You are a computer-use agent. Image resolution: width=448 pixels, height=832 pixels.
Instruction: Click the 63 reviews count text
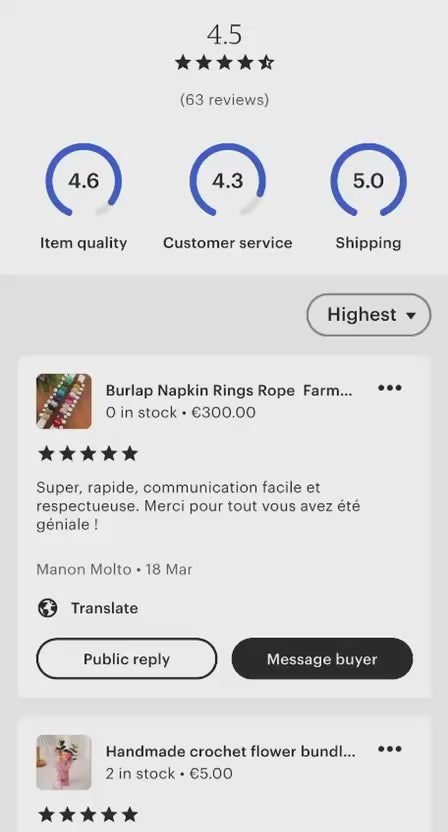click(225, 100)
